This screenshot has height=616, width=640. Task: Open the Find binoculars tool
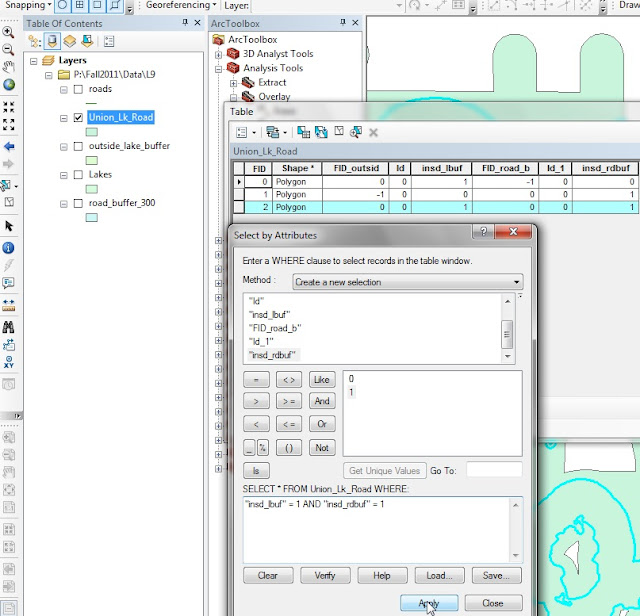8,327
